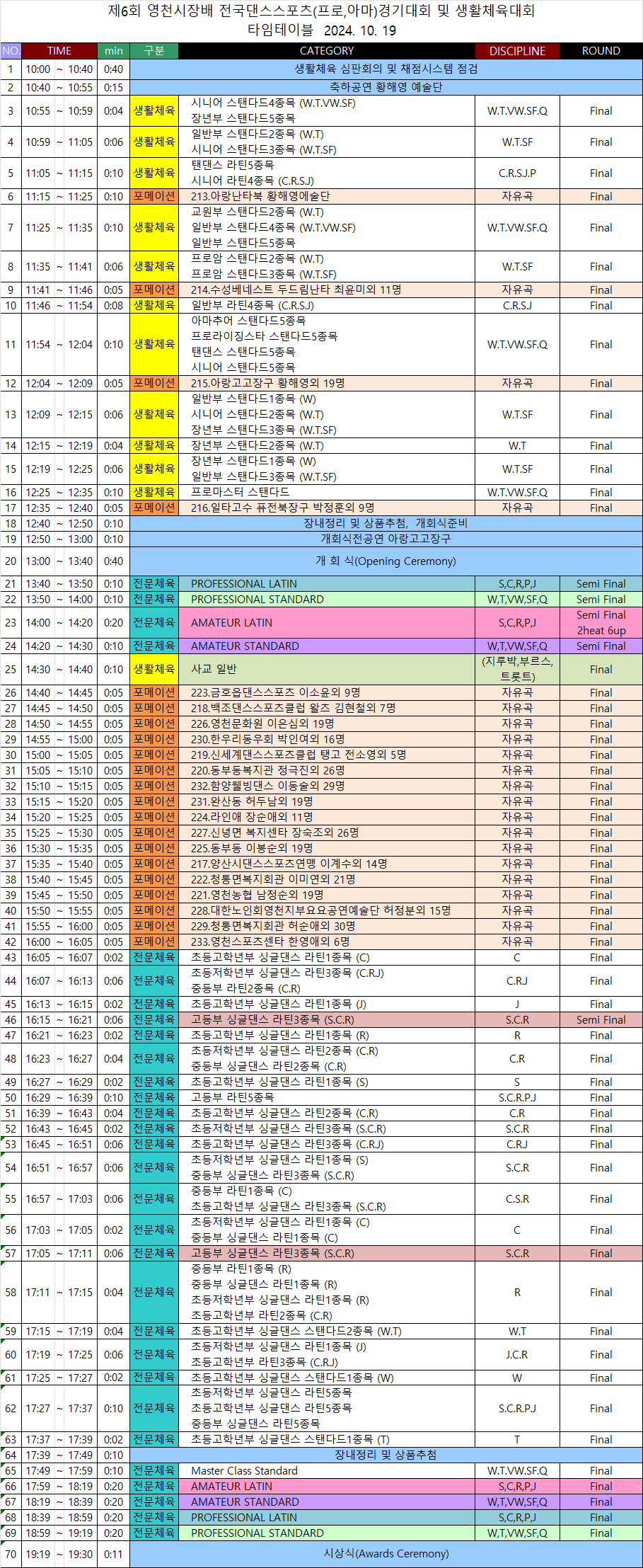Click the NO. header cell
Viewport: 643px width, 1568px height.
point(11,51)
